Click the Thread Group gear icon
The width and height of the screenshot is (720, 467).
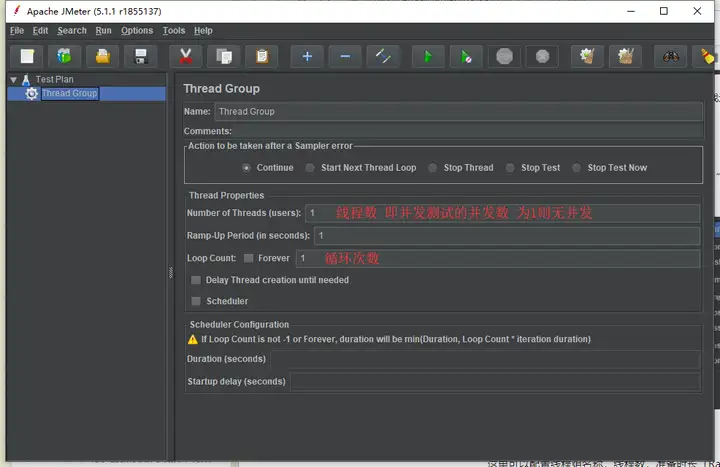31,94
